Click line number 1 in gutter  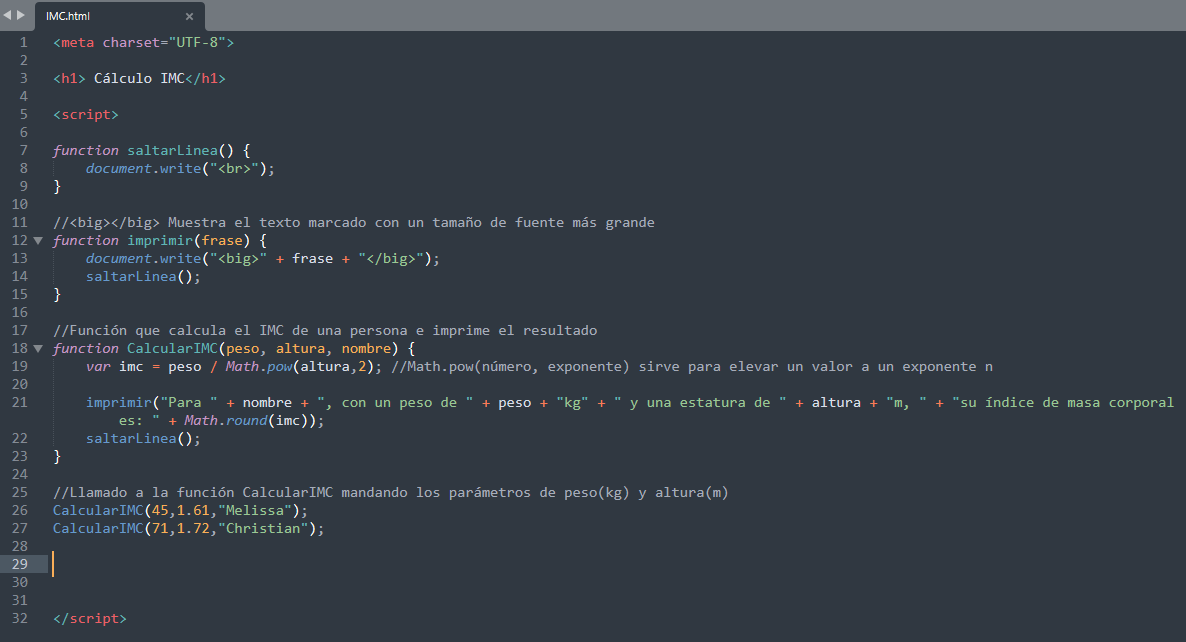[x=23, y=42]
